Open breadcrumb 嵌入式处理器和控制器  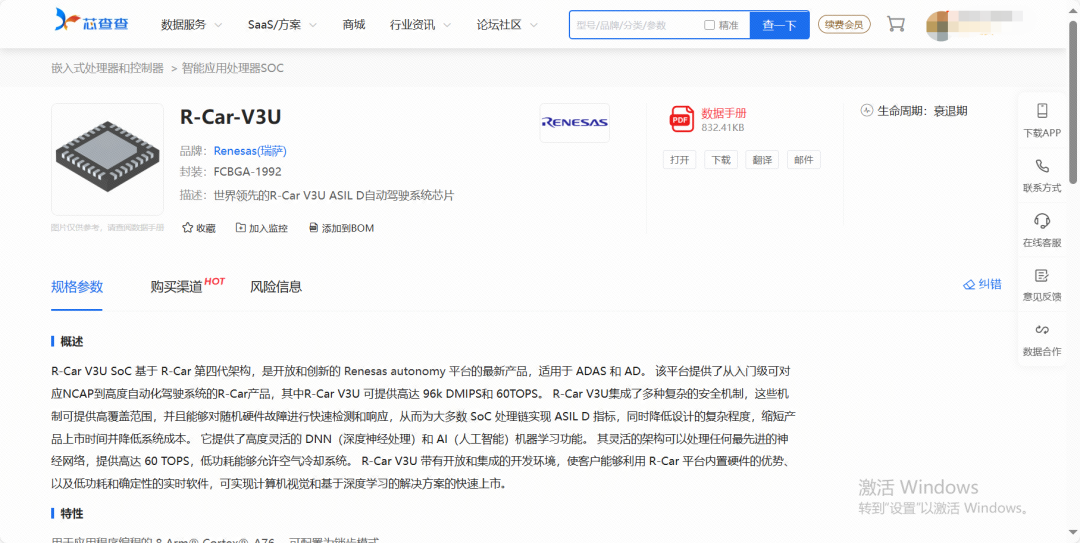tap(107, 68)
